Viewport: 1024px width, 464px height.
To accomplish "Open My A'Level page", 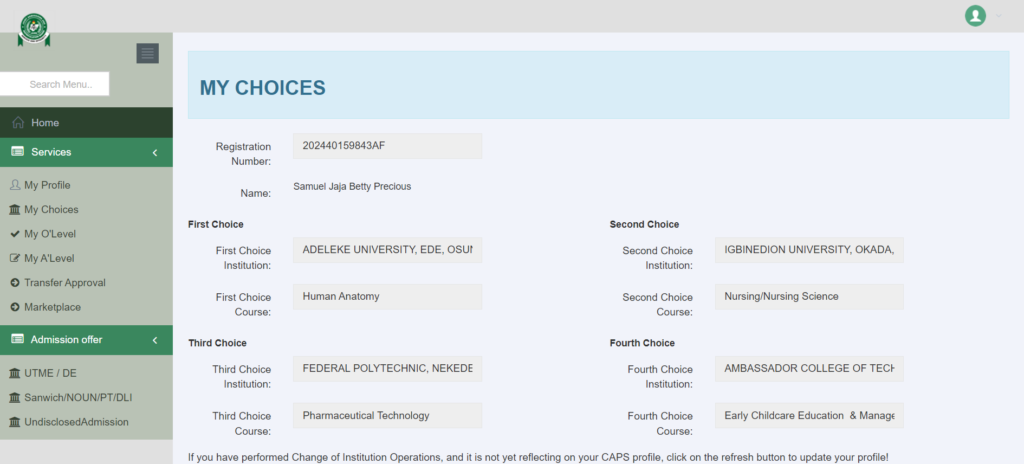I will click(x=49, y=258).
